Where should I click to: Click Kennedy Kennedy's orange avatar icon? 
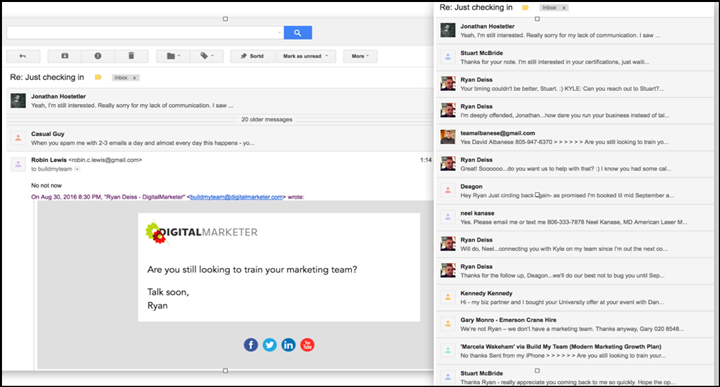(448, 297)
